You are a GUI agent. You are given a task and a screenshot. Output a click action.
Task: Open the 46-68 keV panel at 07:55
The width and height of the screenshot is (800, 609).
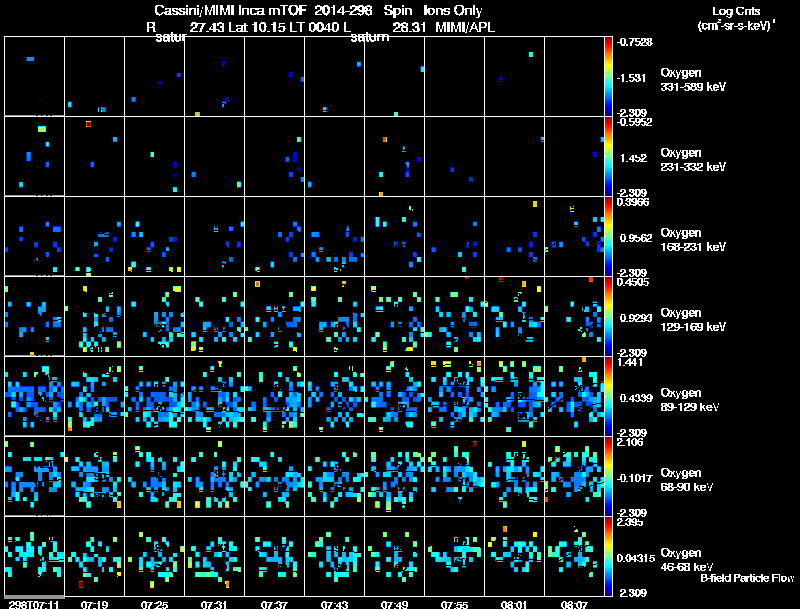[x=455, y=557]
